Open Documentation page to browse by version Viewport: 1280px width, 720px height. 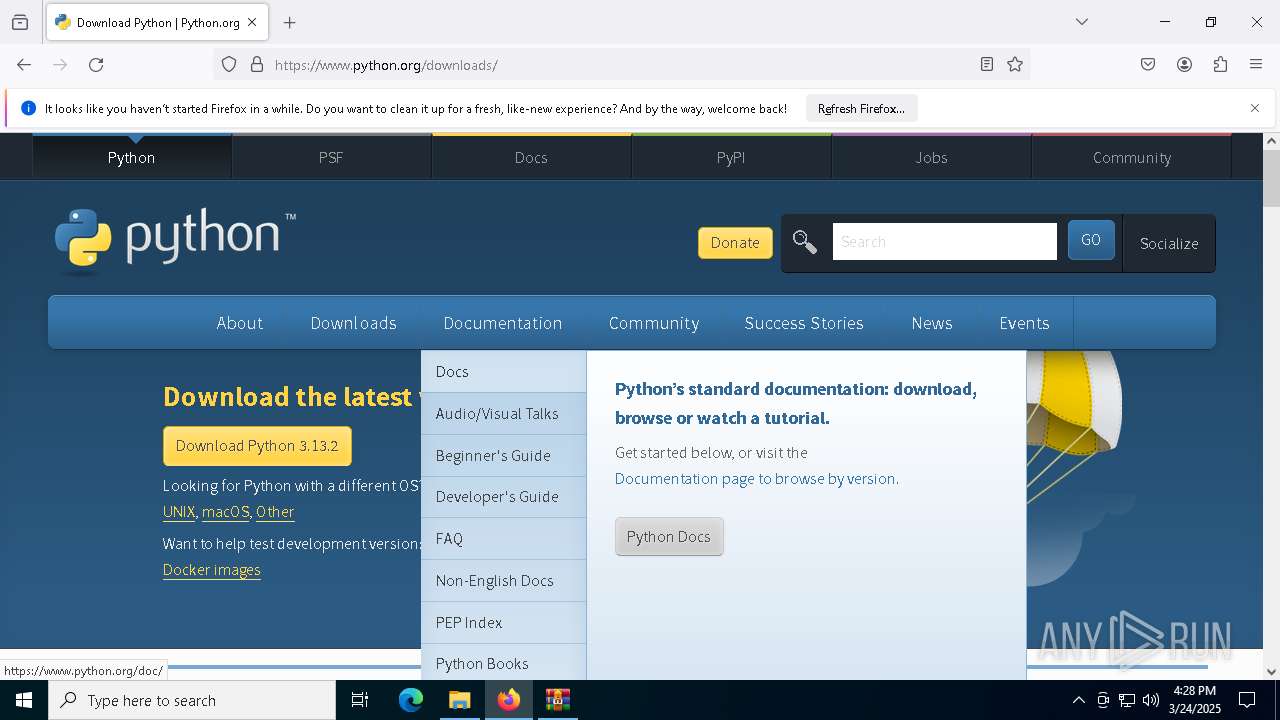755,479
